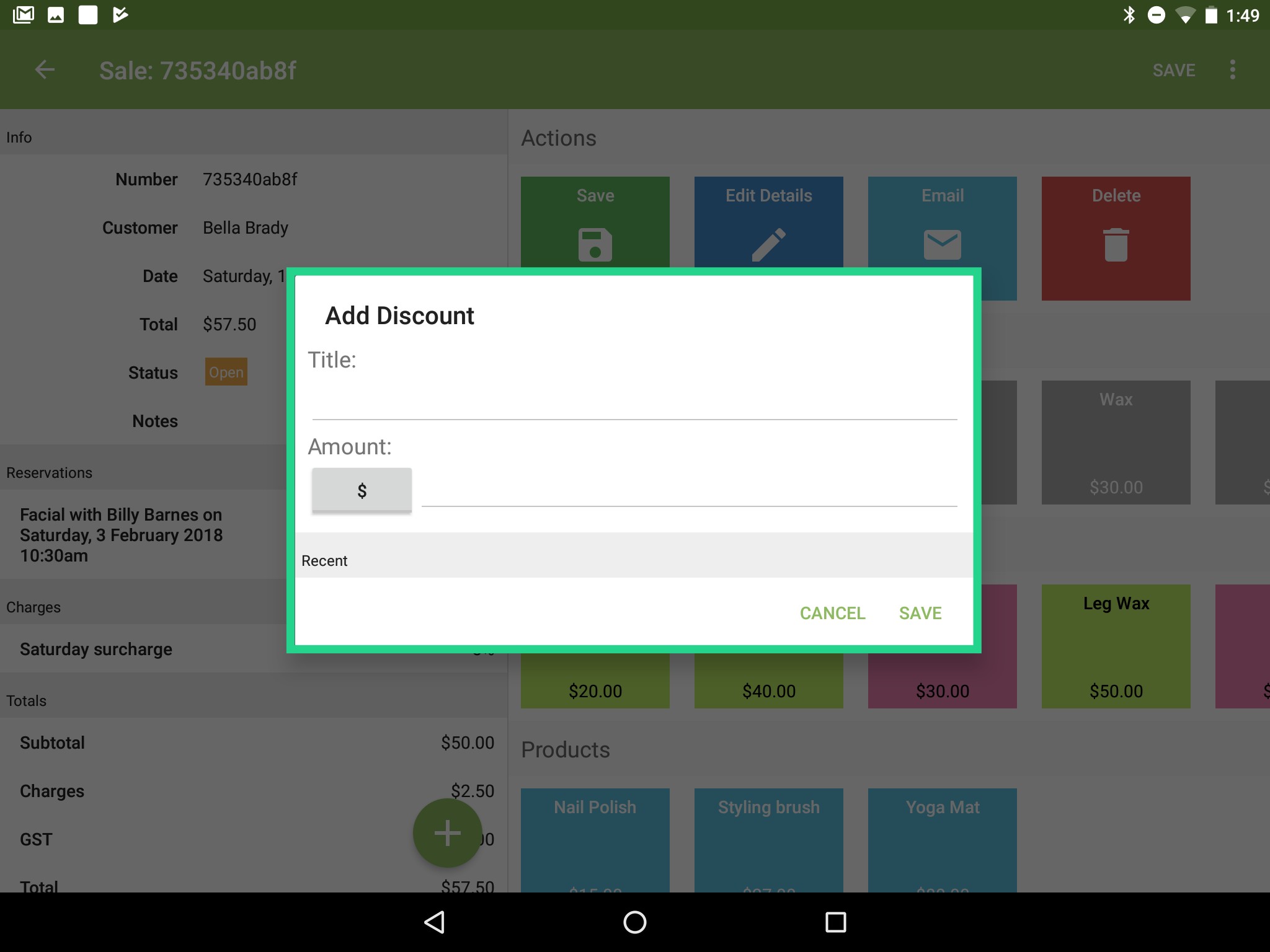Tap the Wi-Fi signal status icon
Screen dimensions: 1270x952
point(1185,15)
